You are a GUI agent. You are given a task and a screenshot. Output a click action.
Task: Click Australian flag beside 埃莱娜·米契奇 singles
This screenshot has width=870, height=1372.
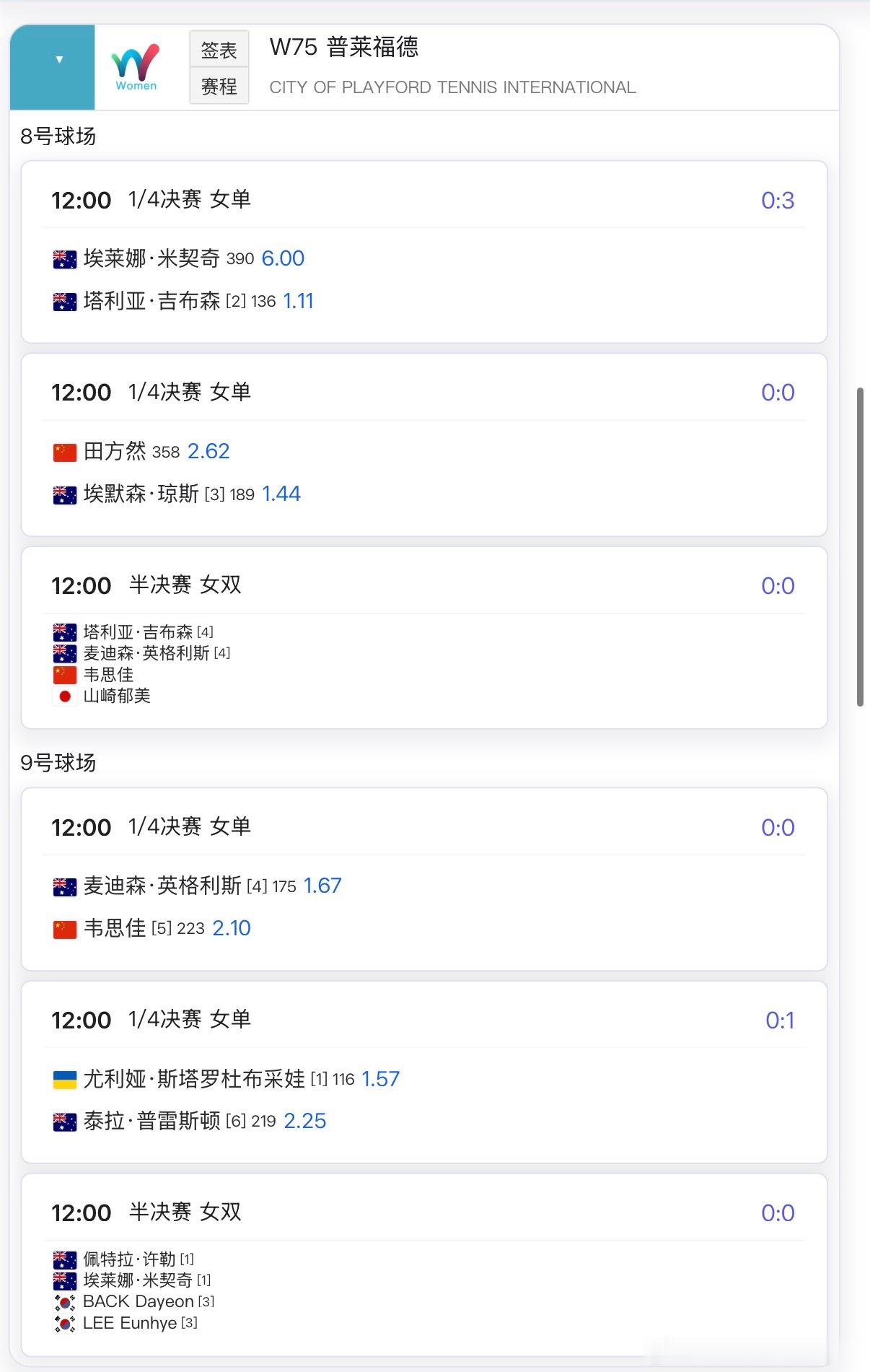(65, 259)
